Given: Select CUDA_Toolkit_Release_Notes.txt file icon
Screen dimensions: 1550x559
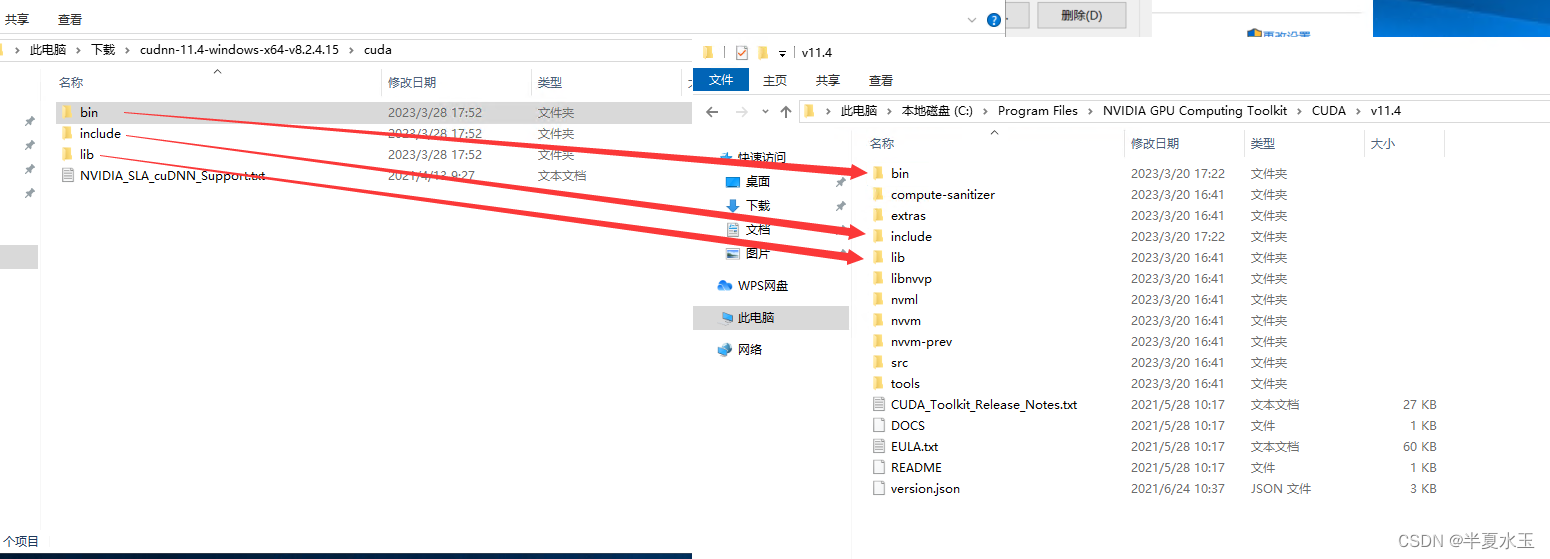Looking at the screenshot, I should [878, 404].
